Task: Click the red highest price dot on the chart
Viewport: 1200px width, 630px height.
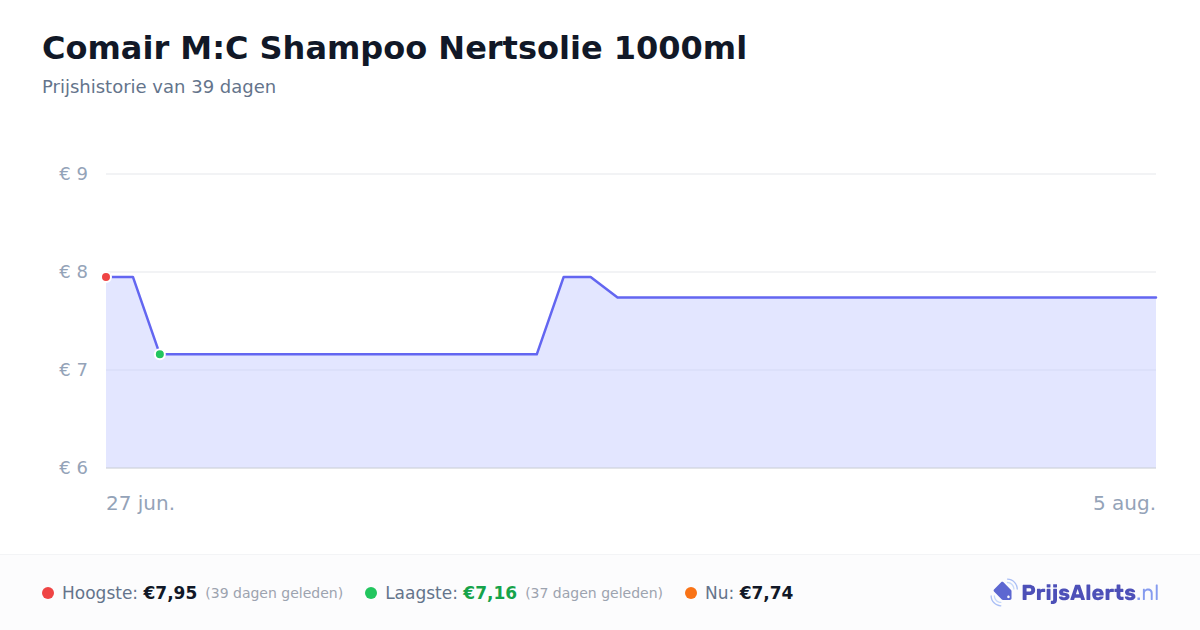Action: tap(106, 277)
